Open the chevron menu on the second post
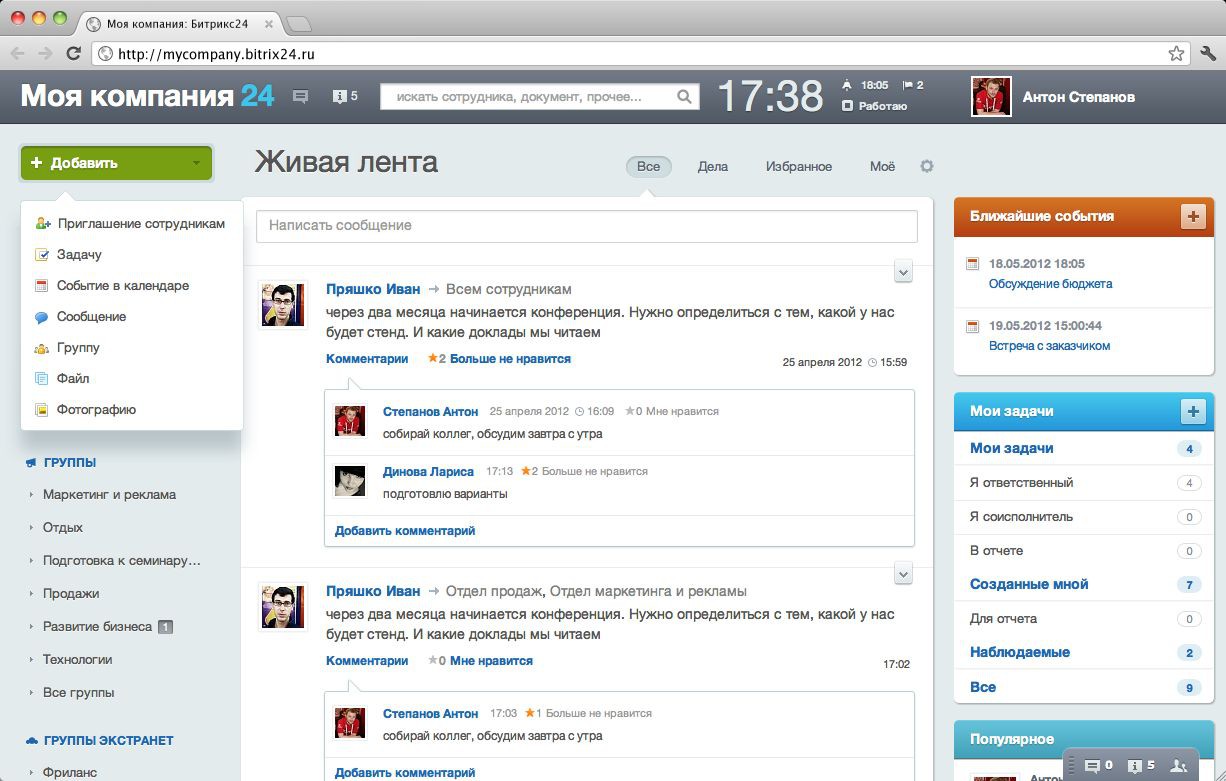Image resolution: width=1226 pixels, height=781 pixels. coord(902,572)
